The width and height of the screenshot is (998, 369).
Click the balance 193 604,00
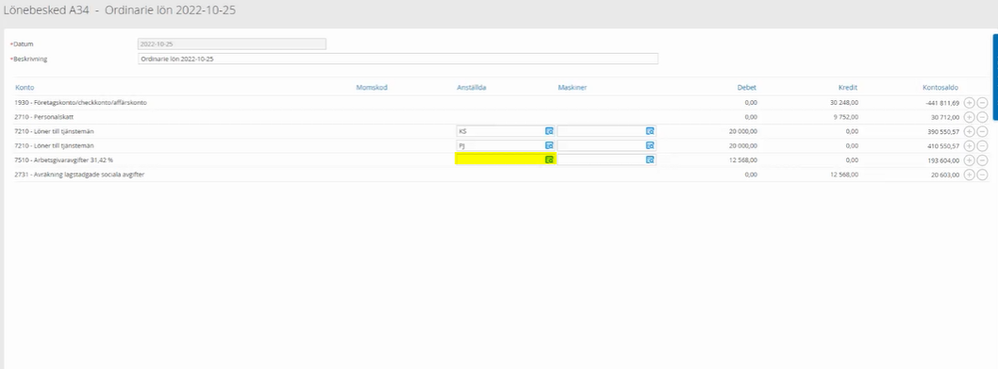point(943,160)
